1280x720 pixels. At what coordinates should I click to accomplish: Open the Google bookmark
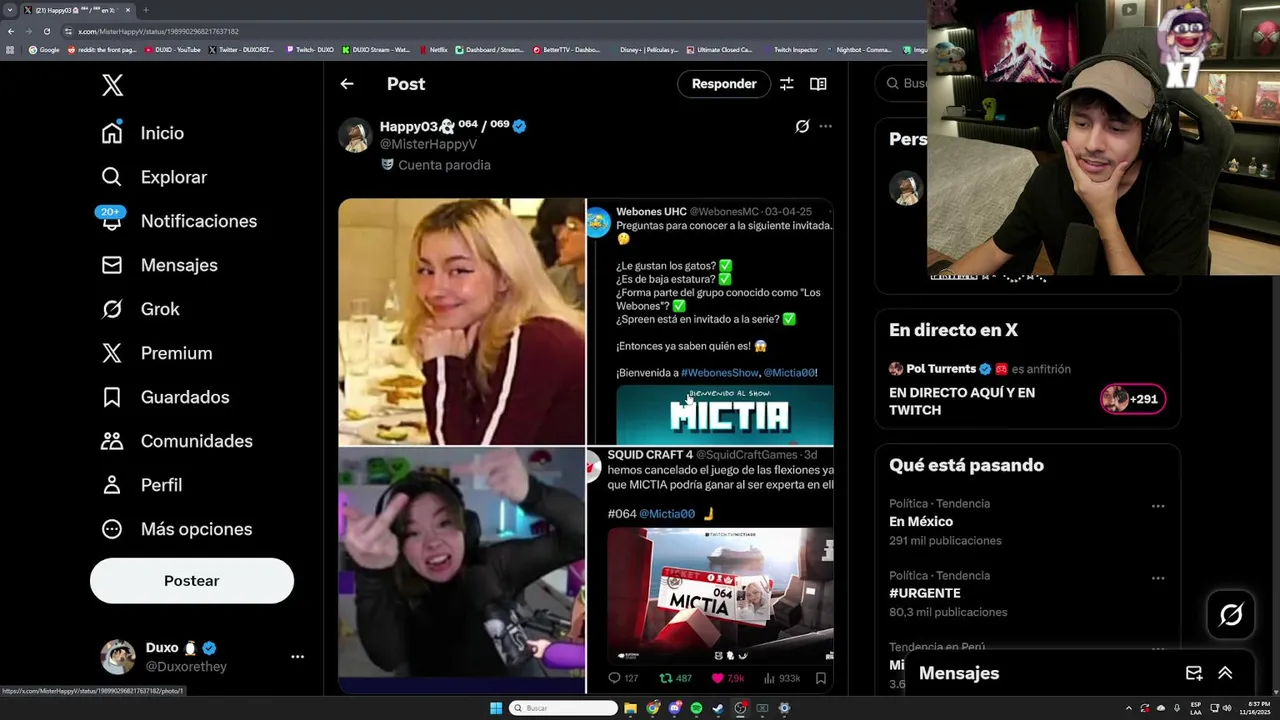pyautogui.click(x=44, y=49)
